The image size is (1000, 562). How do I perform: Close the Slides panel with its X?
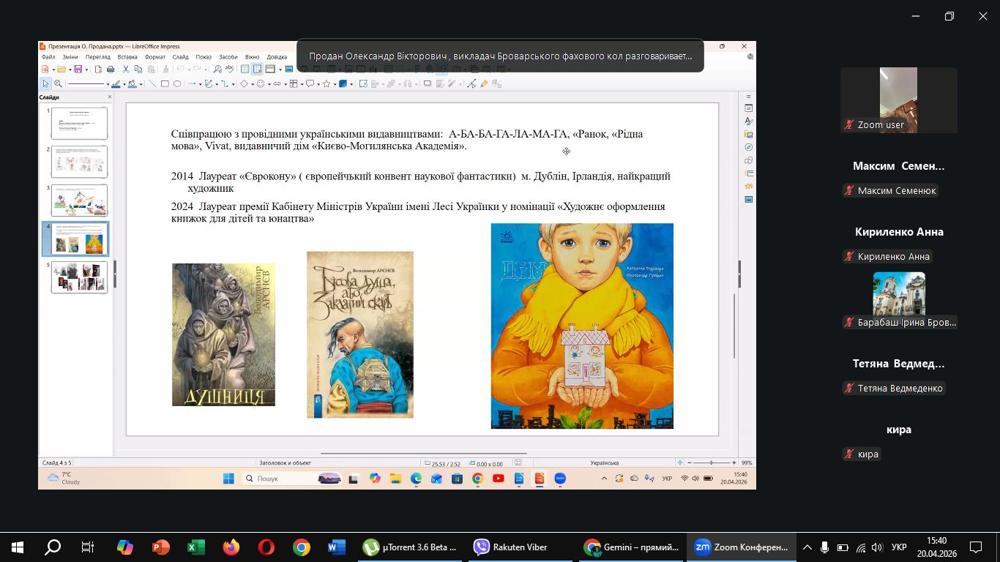(109, 98)
